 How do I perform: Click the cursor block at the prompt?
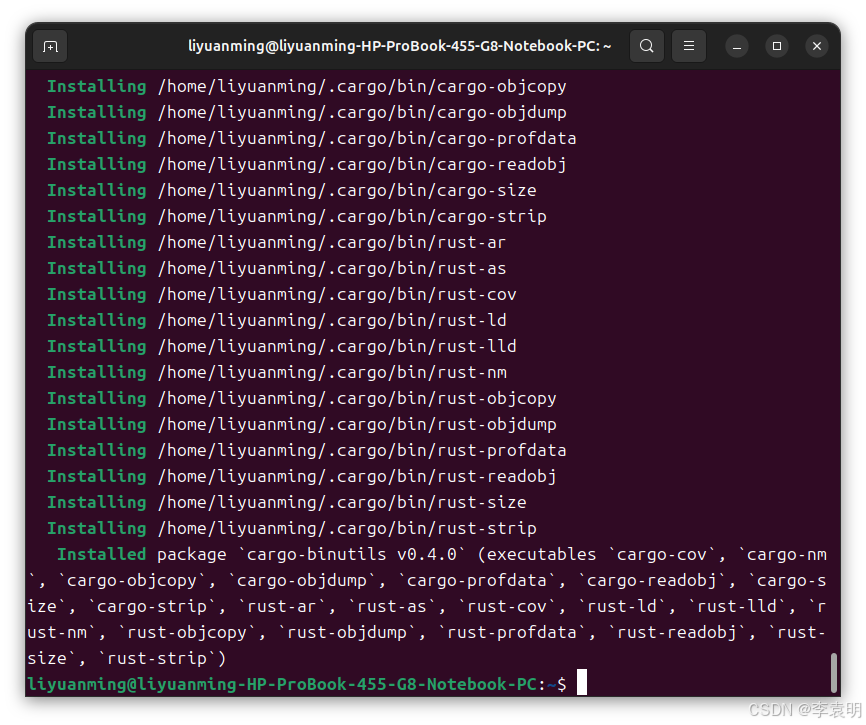coord(582,682)
